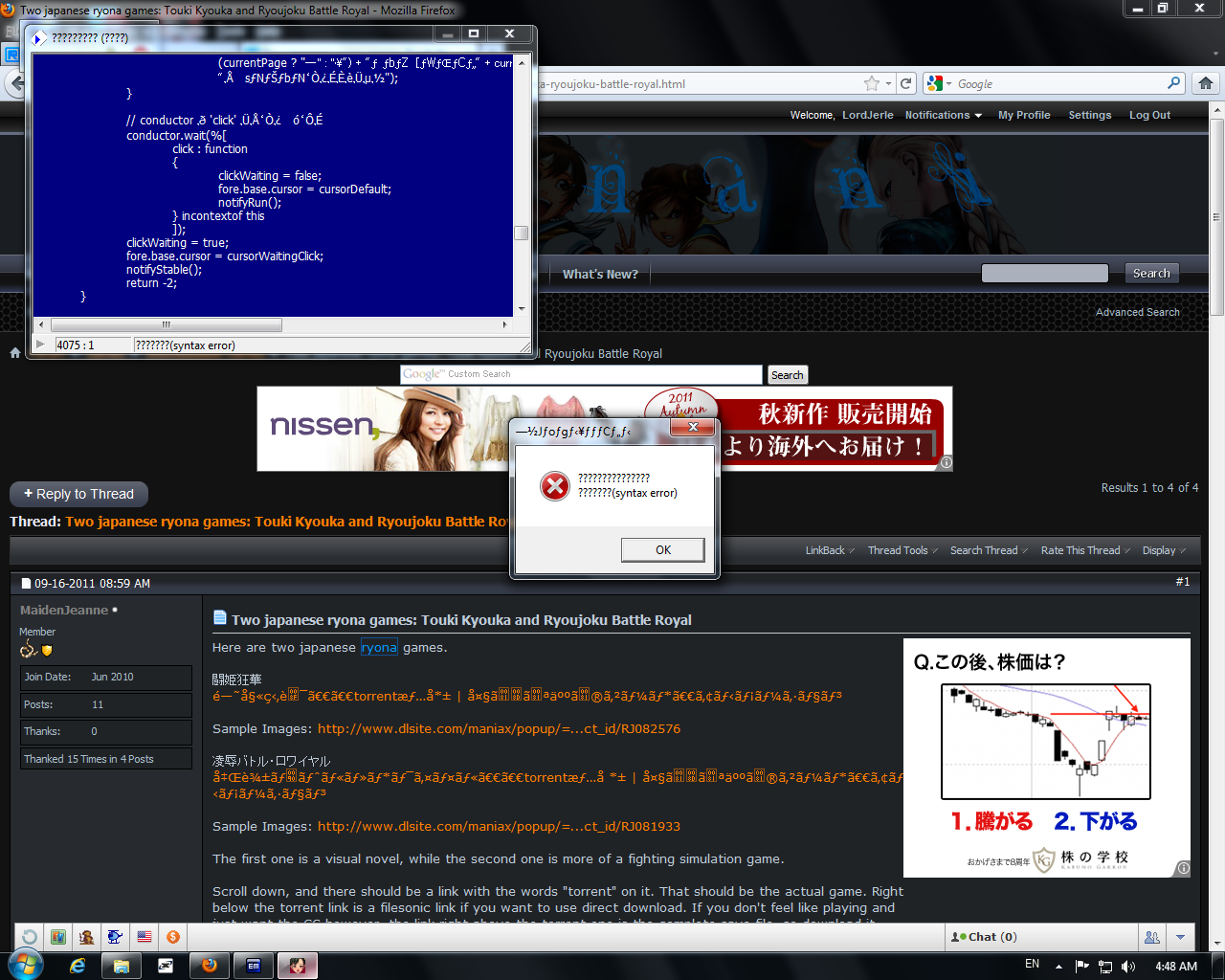Expand the Notifications dropdown
This screenshot has width=1225, height=980.
[943, 115]
